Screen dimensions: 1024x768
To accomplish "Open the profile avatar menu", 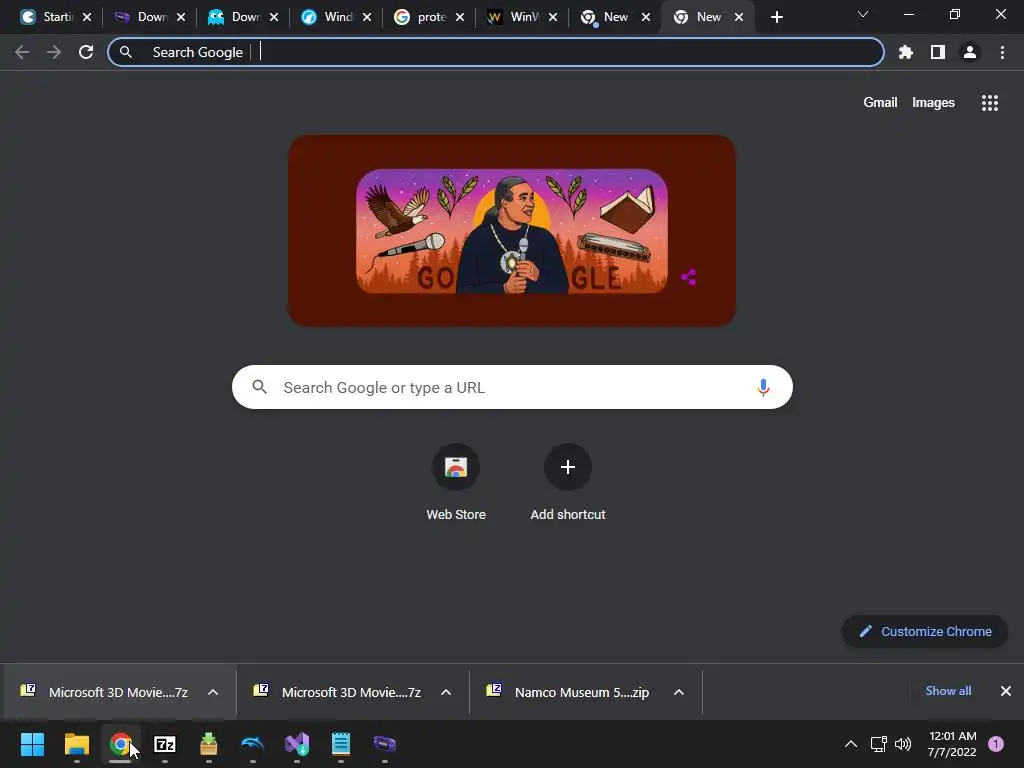I will 970,52.
